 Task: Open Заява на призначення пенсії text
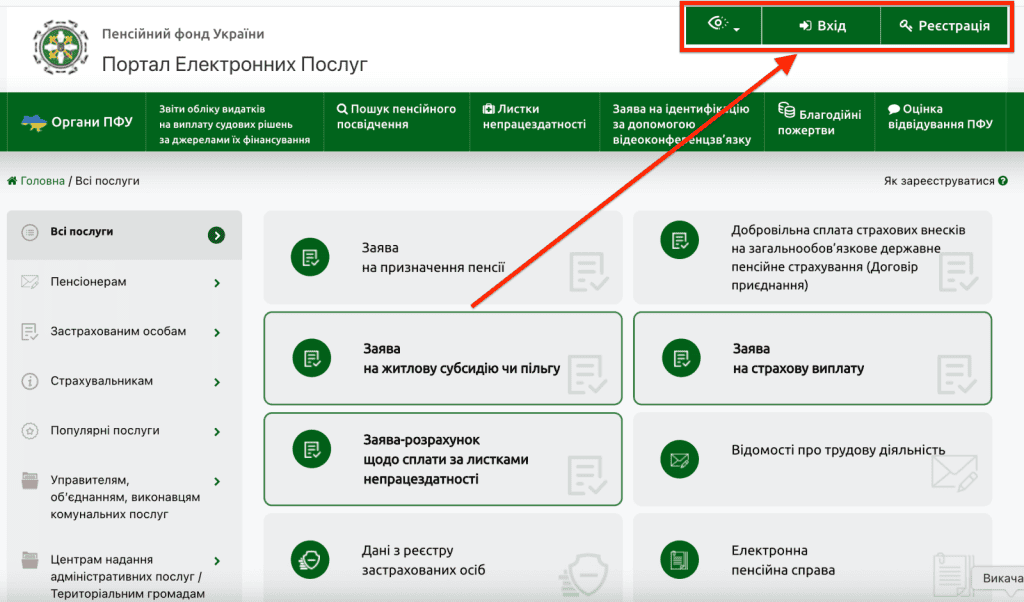(x=433, y=257)
